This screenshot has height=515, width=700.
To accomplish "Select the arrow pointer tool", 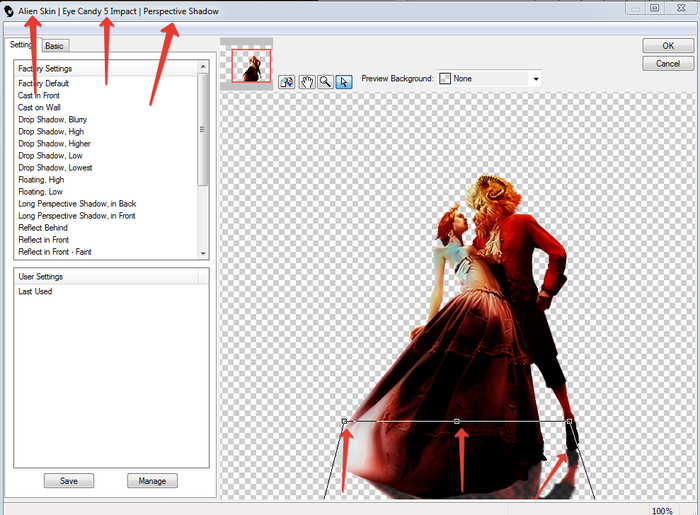I will (x=344, y=82).
